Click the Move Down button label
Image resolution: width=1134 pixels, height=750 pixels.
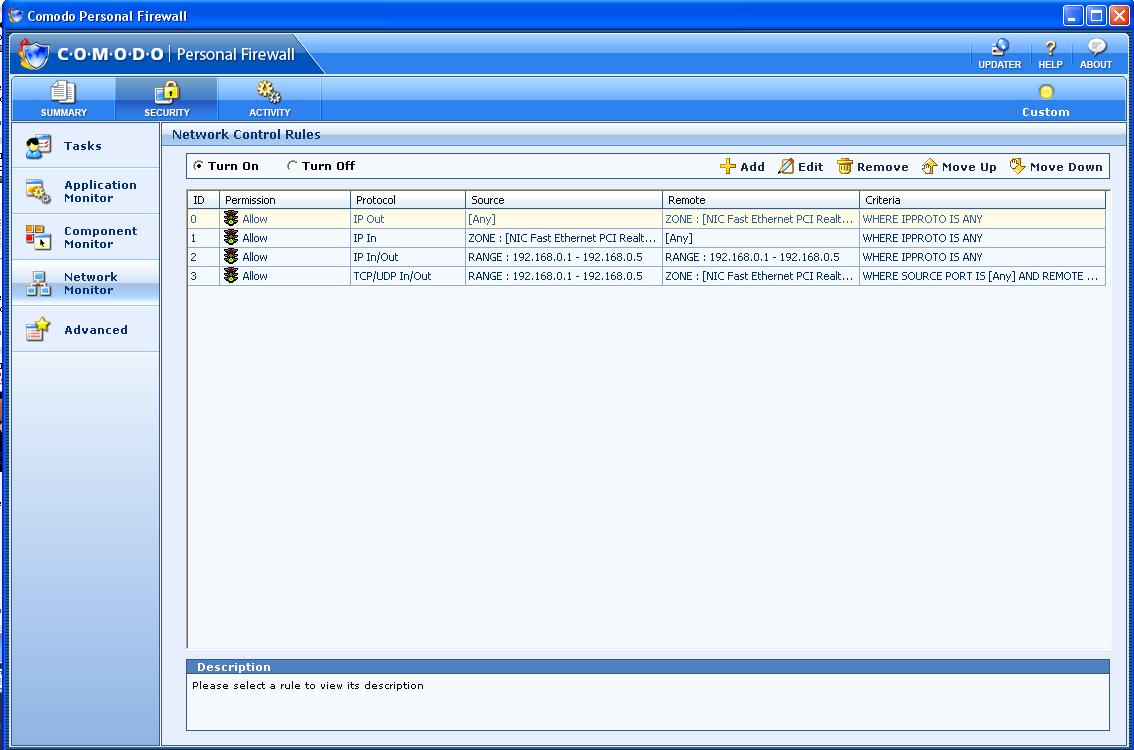pos(1066,167)
